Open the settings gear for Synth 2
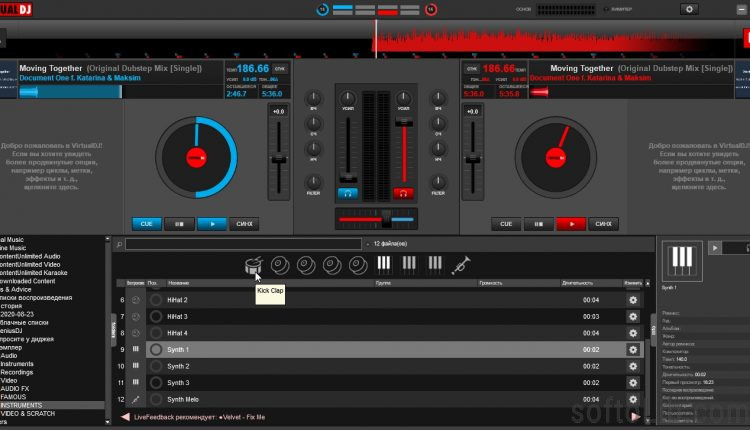This screenshot has width=750, height=430. (633, 366)
